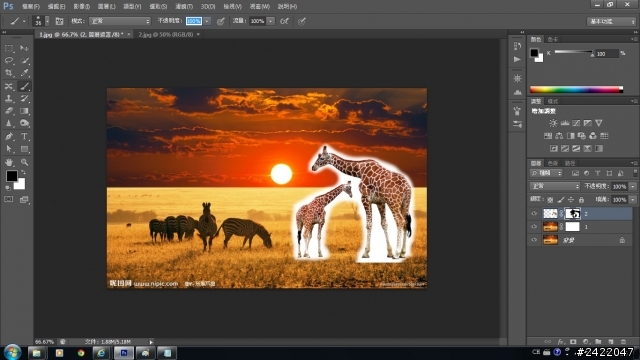The image size is (640, 360).
Task: Open the workspace switcher dropdown
Action: [611, 21]
